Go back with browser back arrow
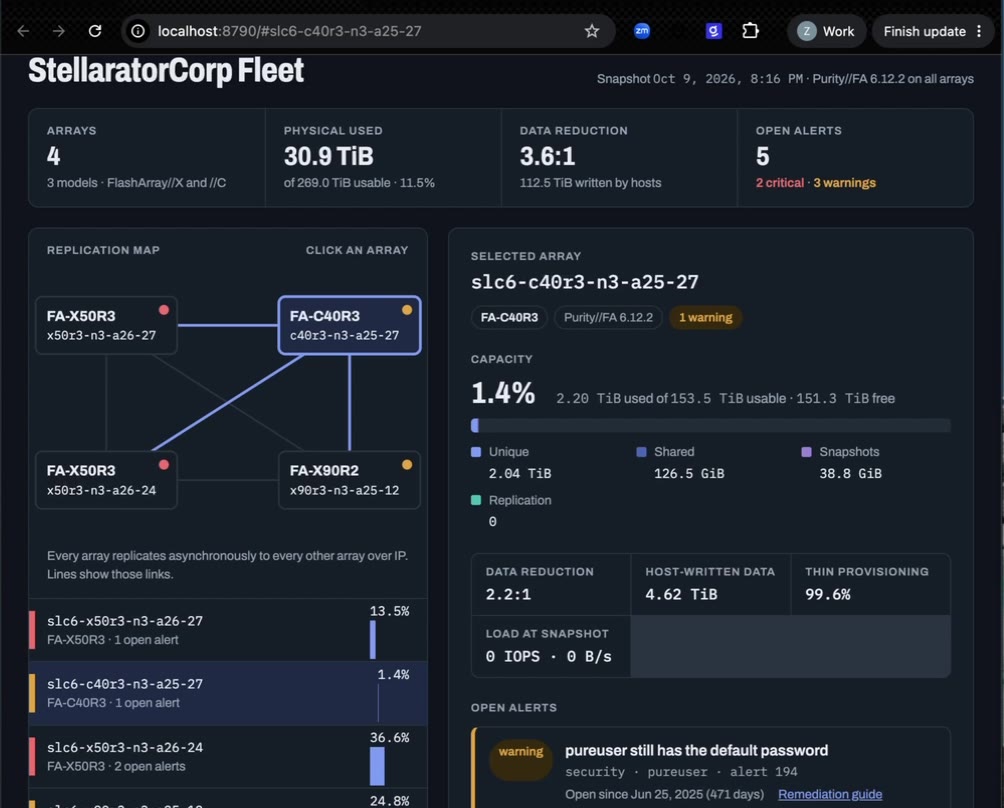Screen dimensions: 1004x808 23,31
